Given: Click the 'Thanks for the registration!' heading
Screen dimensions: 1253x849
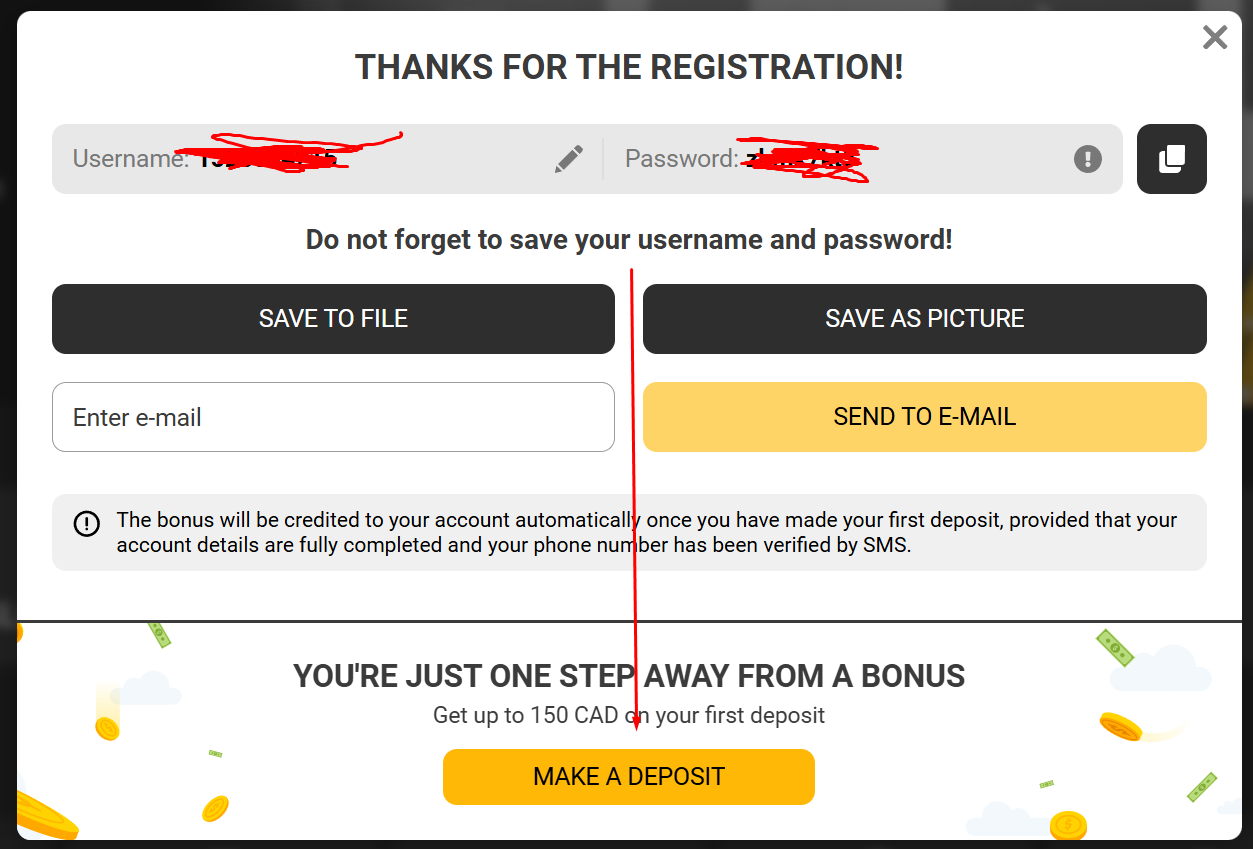Looking at the screenshot, I should click(x=629, y=67).
